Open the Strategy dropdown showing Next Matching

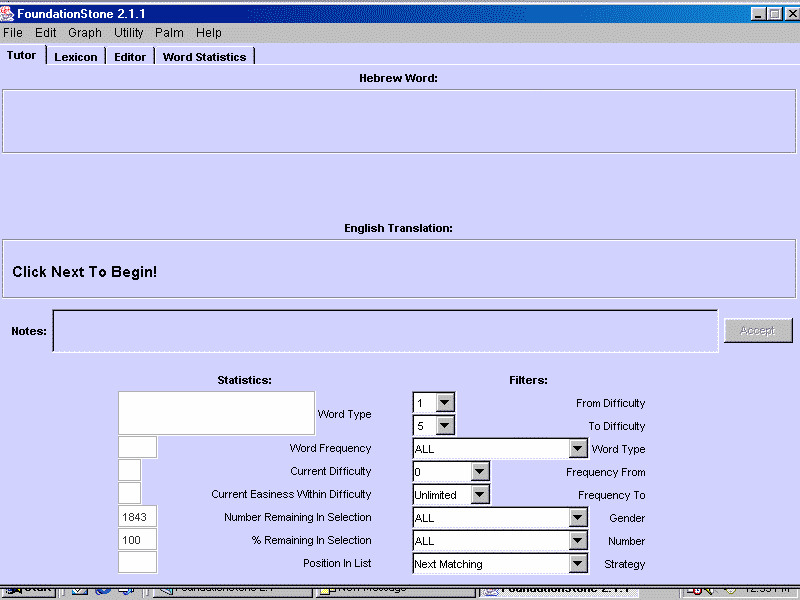pyautogui.click(x=577, y=564)
